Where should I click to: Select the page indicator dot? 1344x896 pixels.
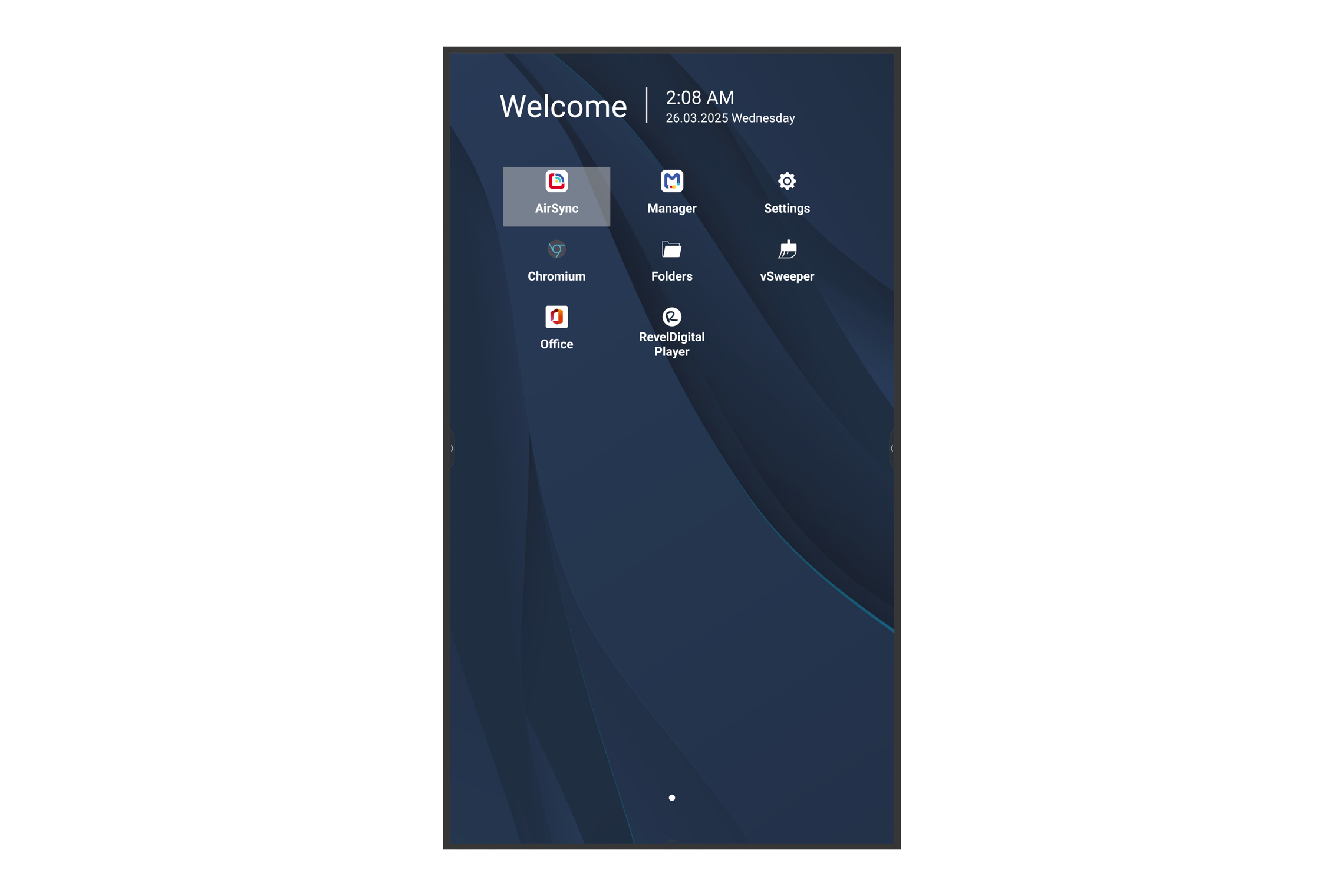point(671,798)
